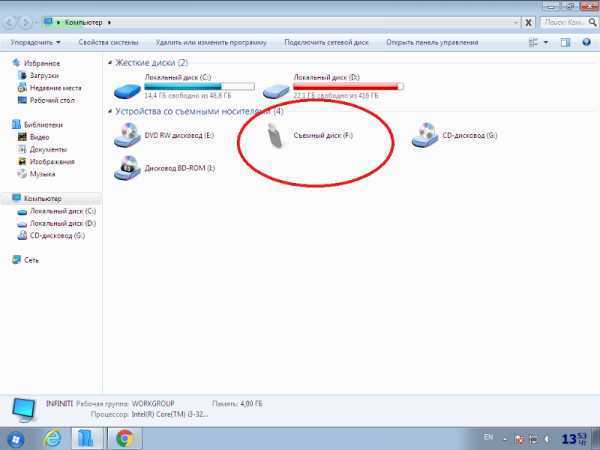Screen dimensions: 600x450
Task: Open Local Disk (D:) in sidebar tree
Action: [63, 223]
